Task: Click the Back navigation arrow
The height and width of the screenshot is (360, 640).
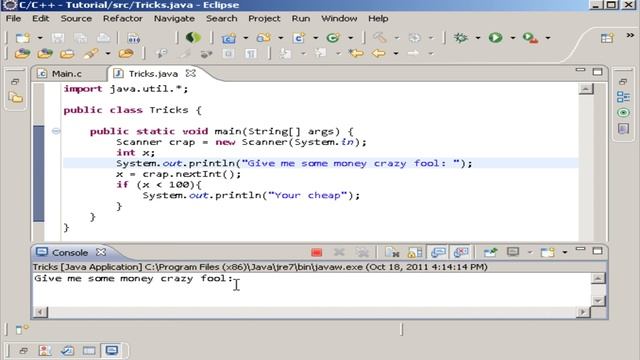Action: [x=378, y=53]
